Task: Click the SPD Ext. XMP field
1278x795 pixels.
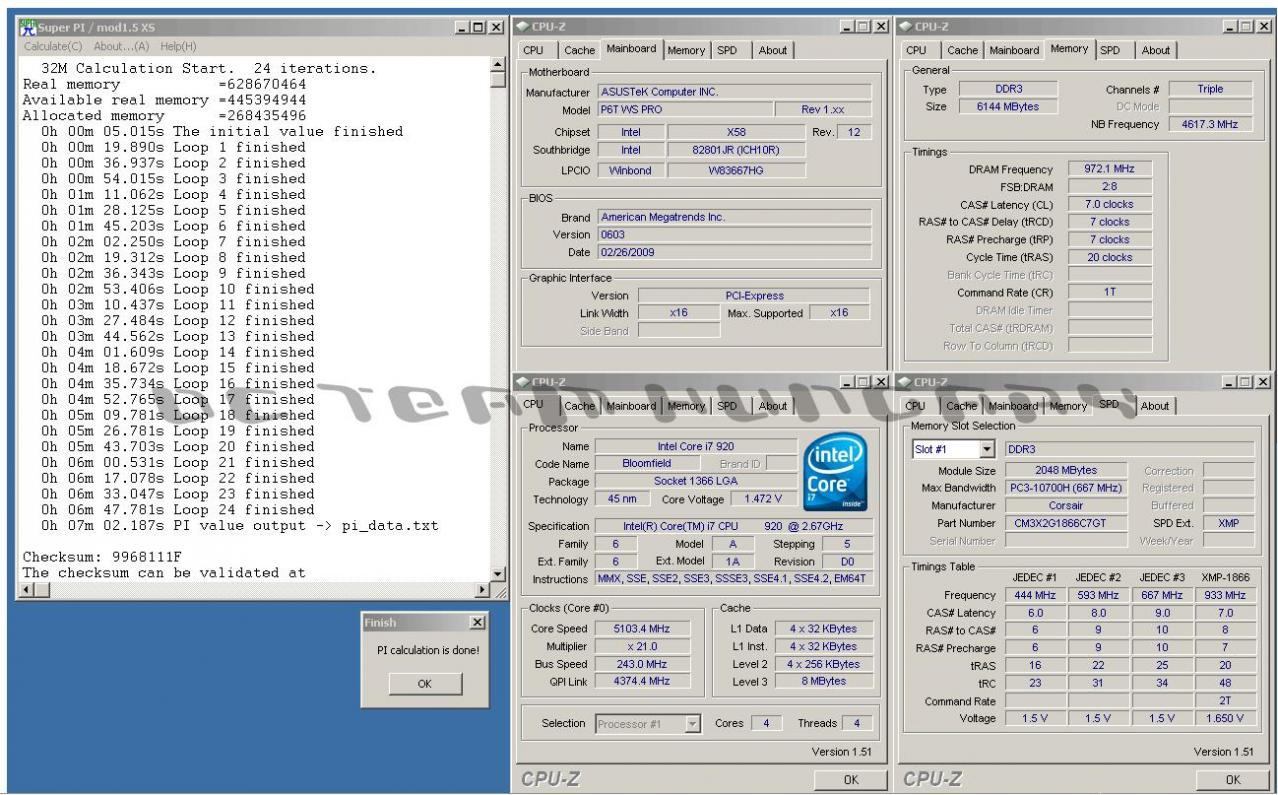Action: [x=1228, y=523]
